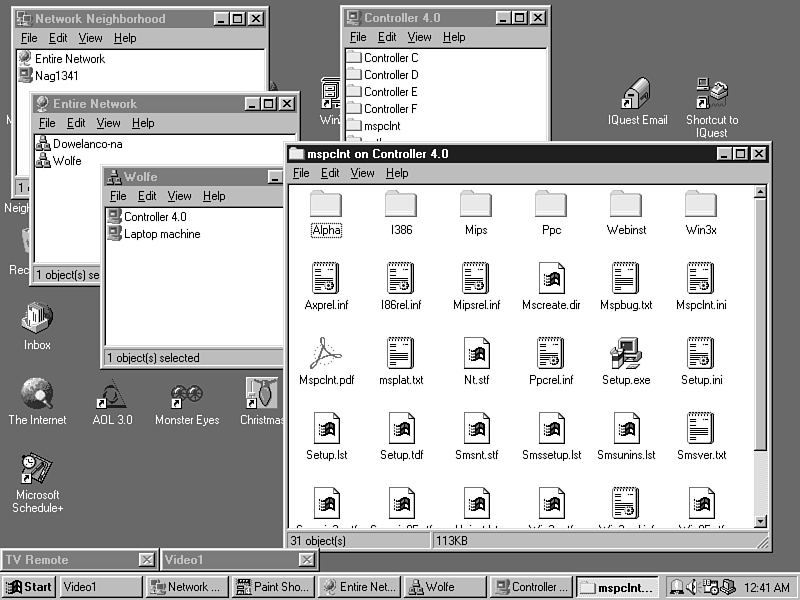Viewport: 800px width, 600px height.
Task: Select Controller D folder in Controller 4.0
Action: tap(383, 74)
